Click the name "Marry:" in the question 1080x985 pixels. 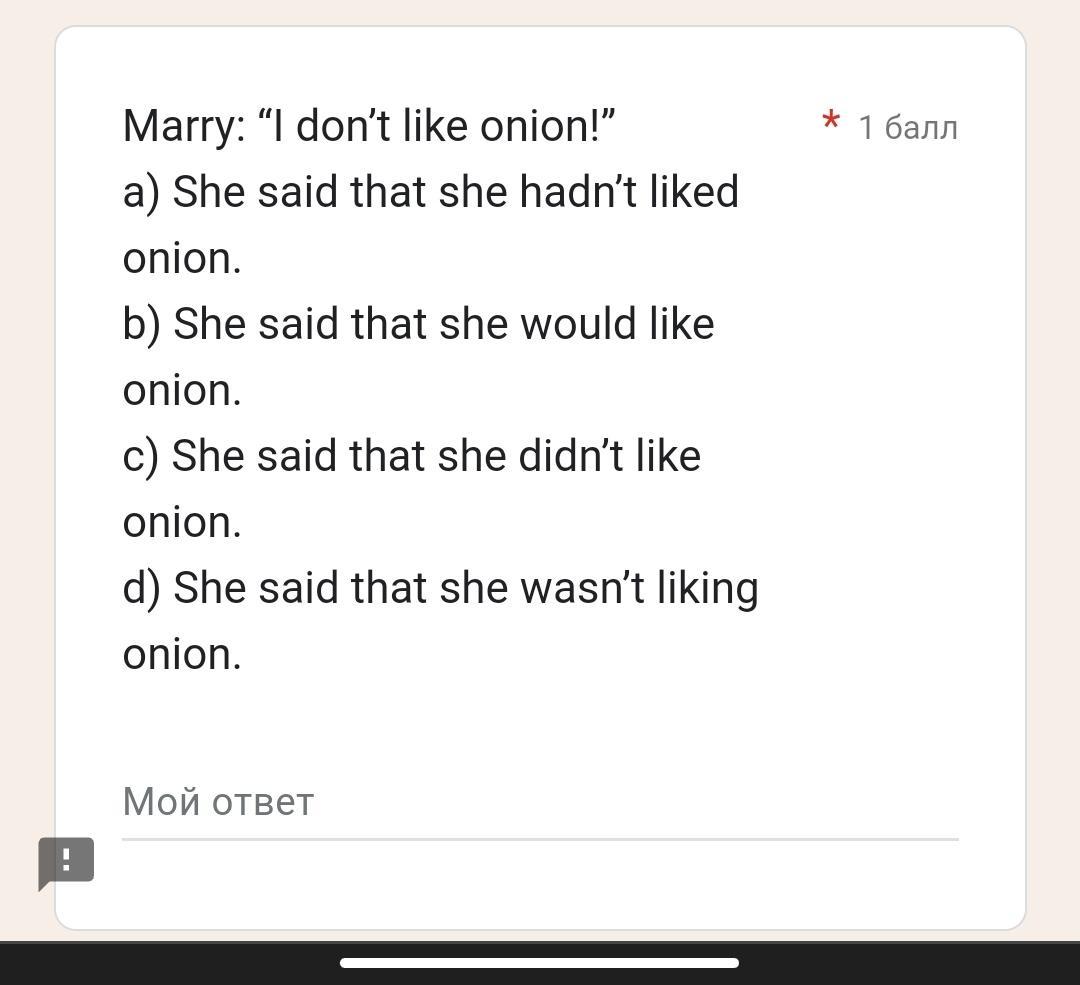point(183,127)
